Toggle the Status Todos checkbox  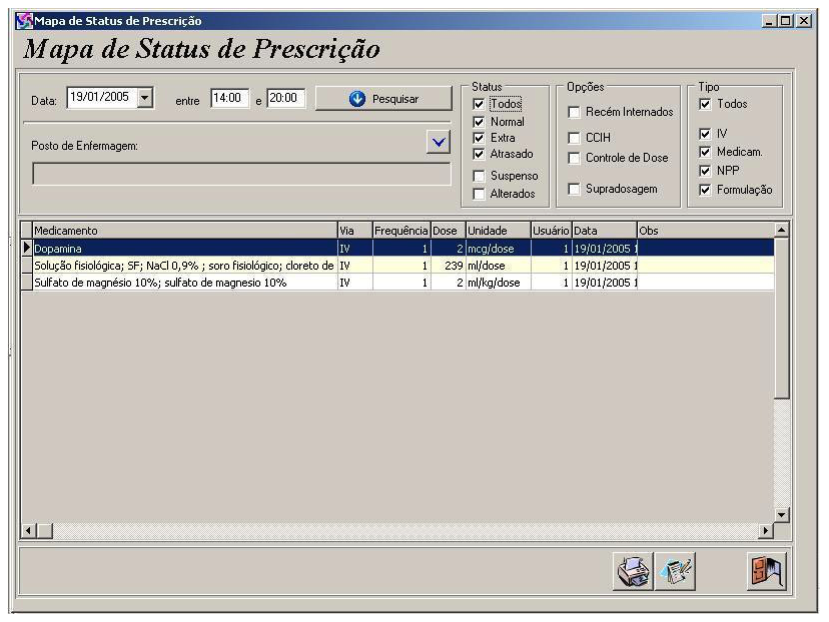pyautogui.click(x=478, y=104)
